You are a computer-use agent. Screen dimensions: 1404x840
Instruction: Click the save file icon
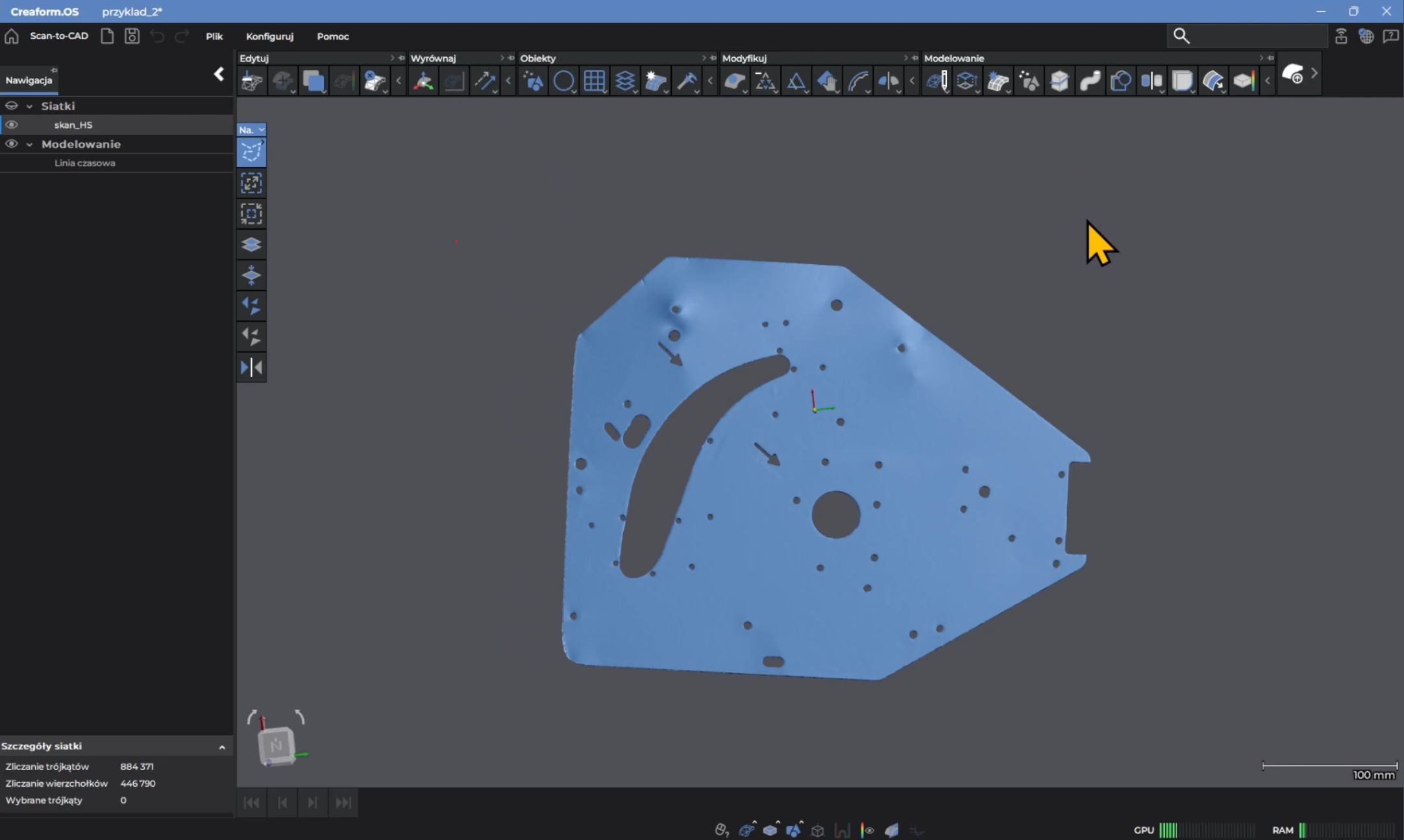coord(132,36)
